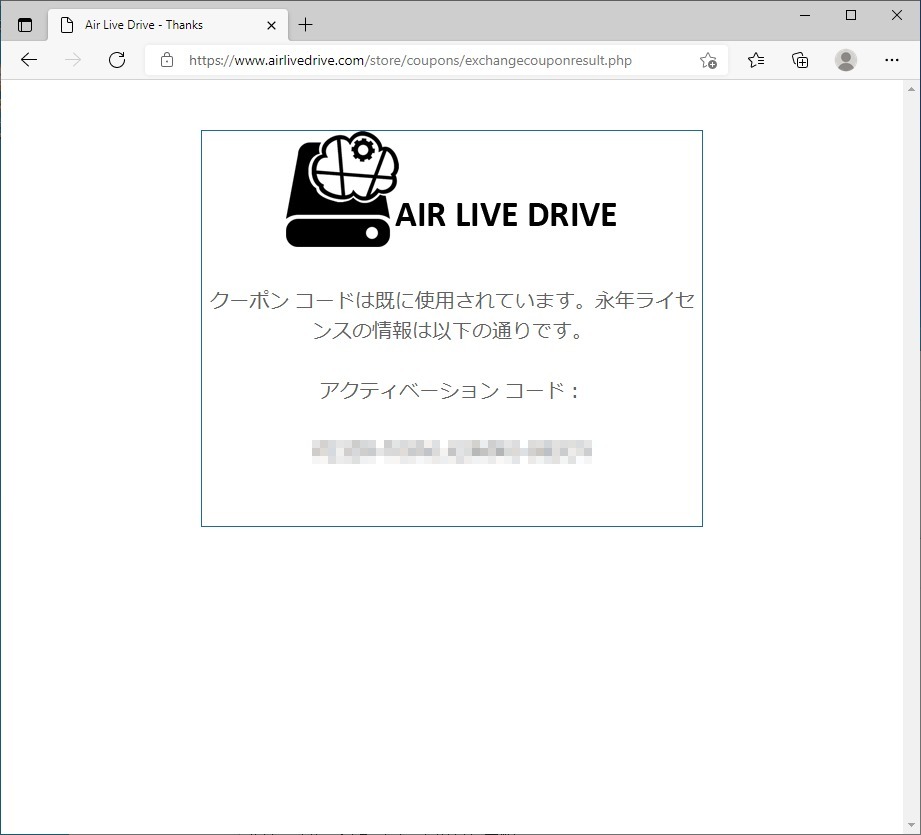The height and width of the screenshot is (835, 921).
Task: Open a new browser tab
Action: 305,25
